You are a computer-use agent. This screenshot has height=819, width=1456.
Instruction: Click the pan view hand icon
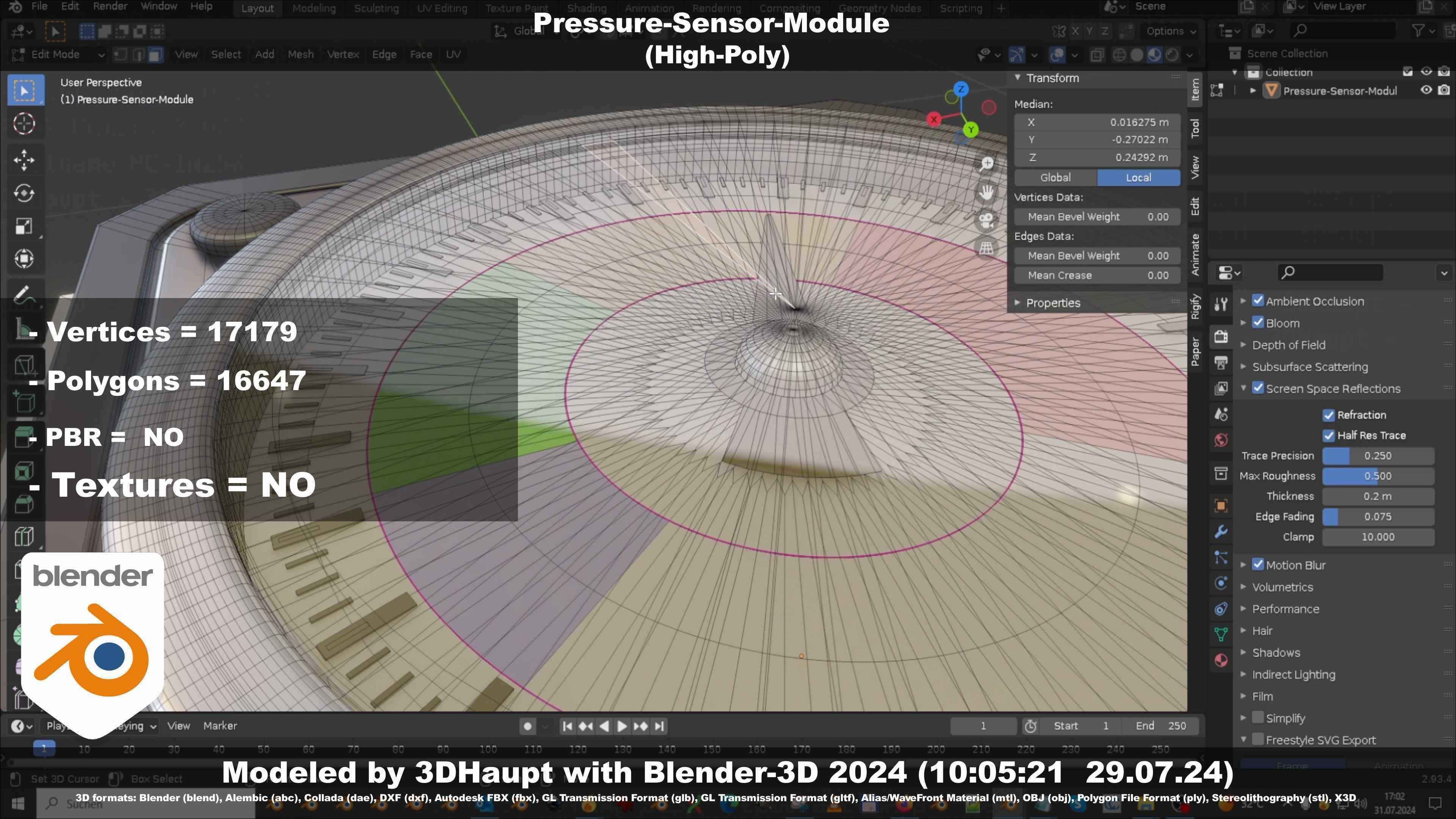[x=986, y=192]
